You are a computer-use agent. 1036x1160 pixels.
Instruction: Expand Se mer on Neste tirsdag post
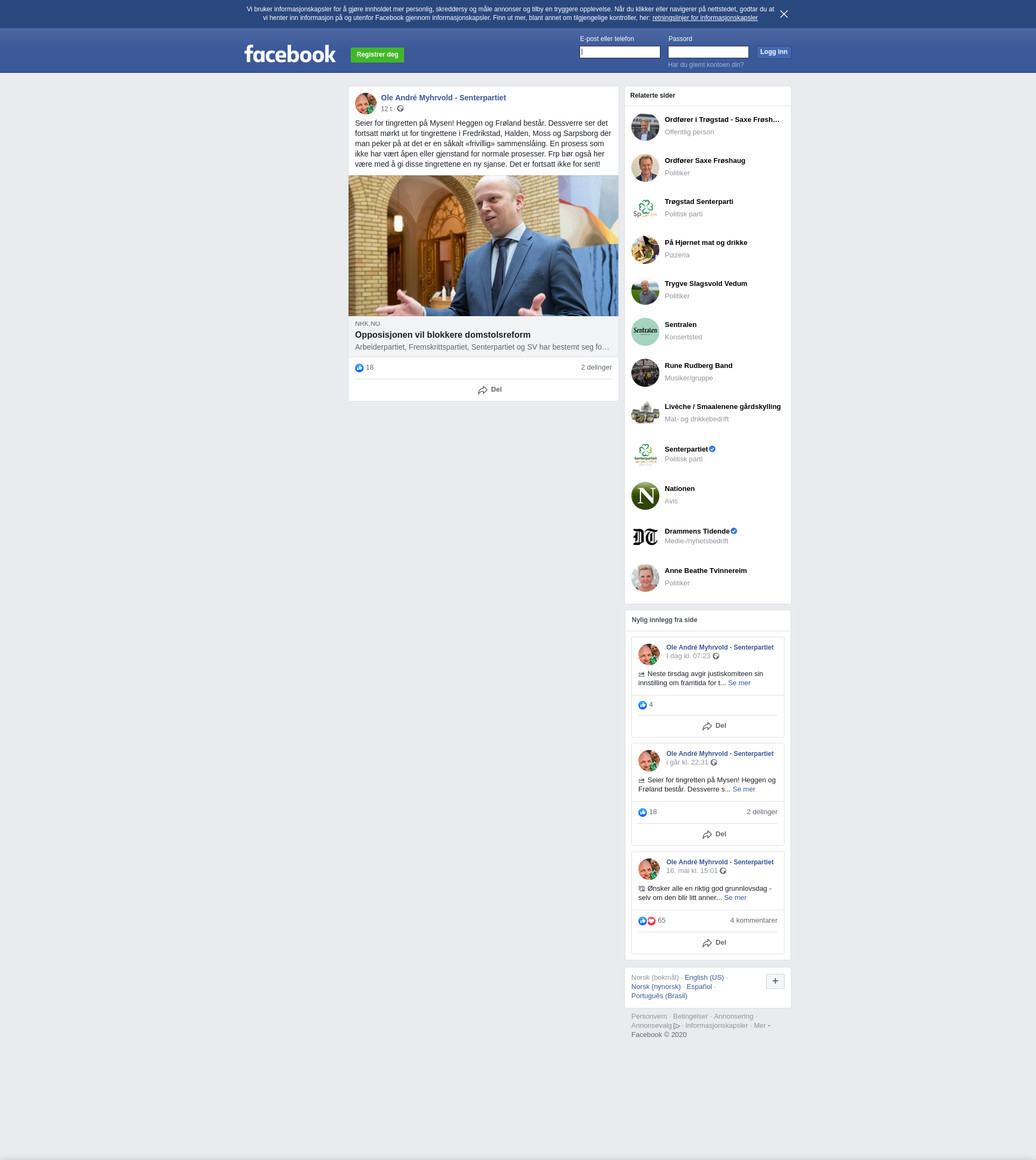pos(739,683)
